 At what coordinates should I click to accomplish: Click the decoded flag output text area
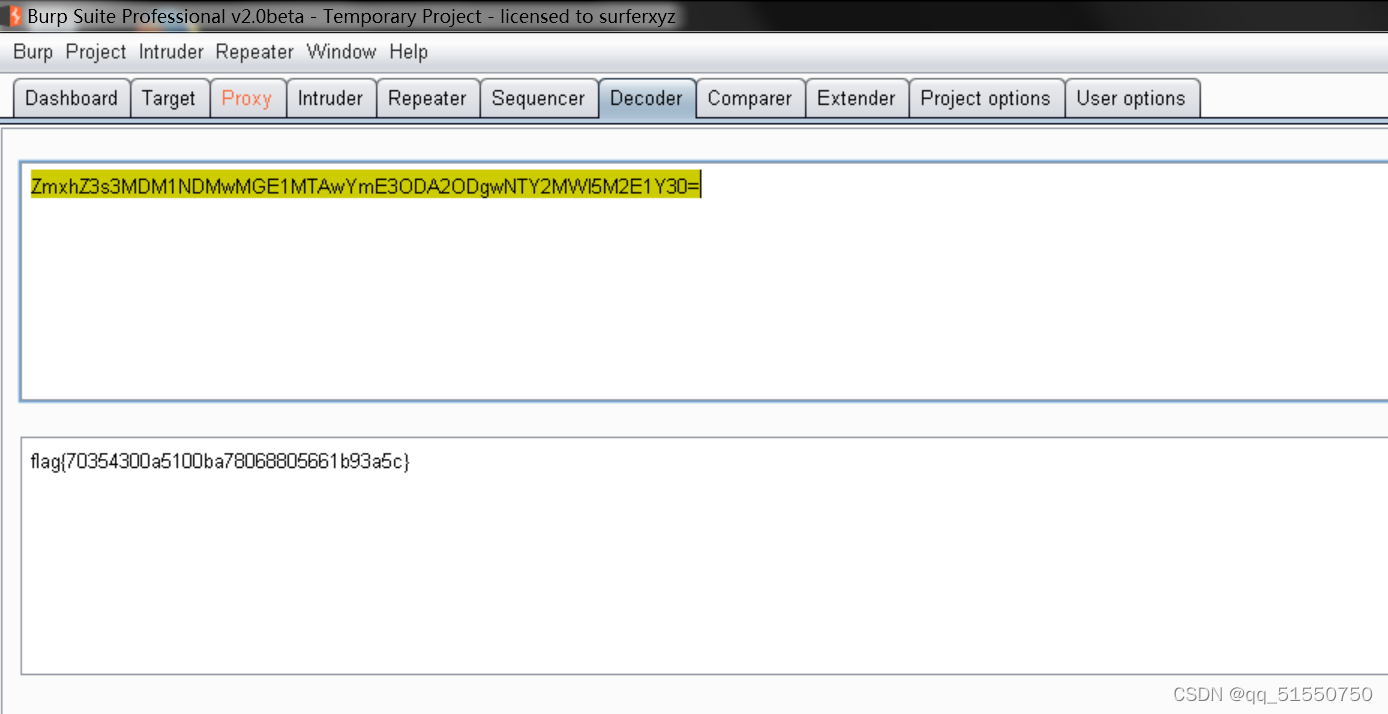click(x=219, y=461)
